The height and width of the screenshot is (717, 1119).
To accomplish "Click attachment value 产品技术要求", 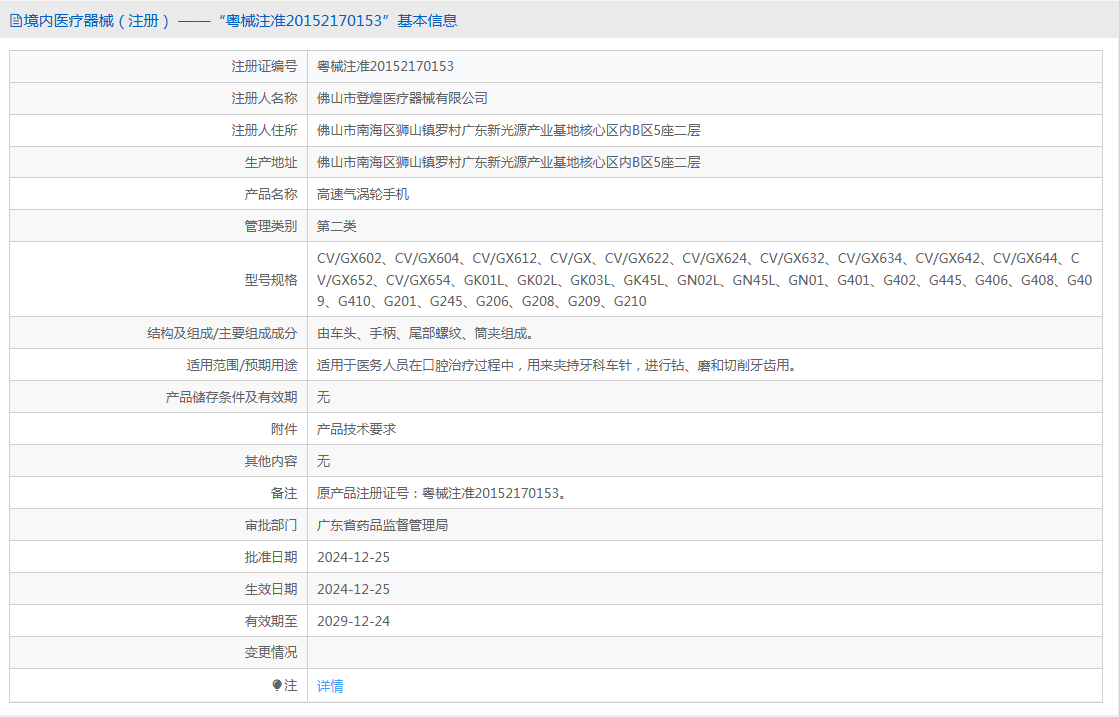I will pyautogui.click(x=356, y=429).
